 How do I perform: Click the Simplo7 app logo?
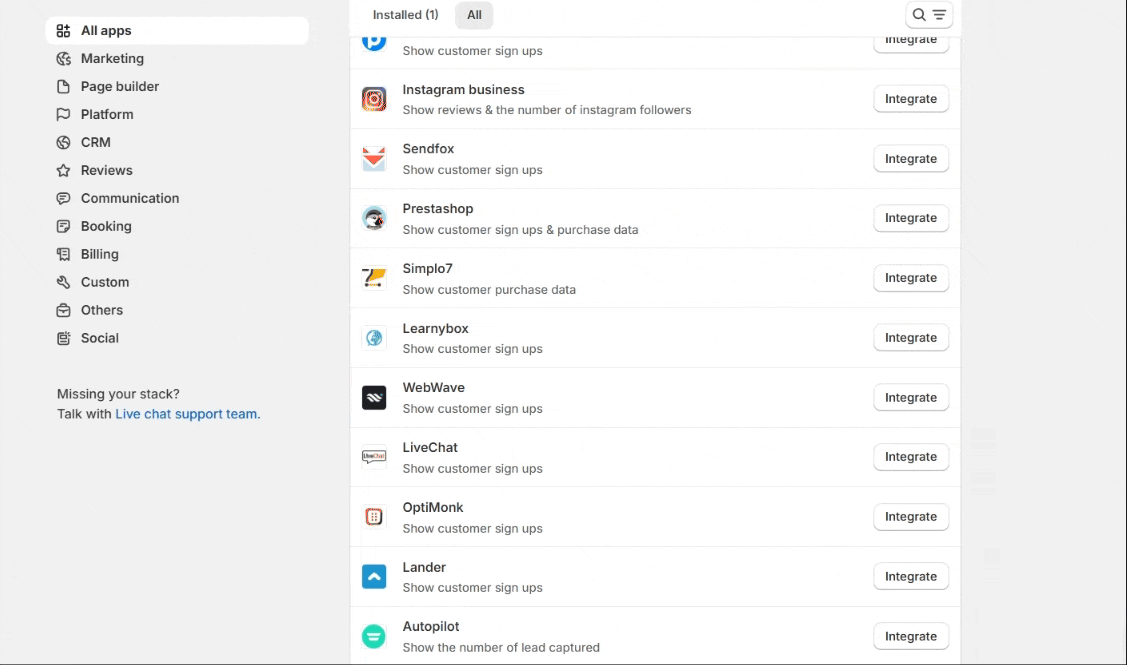374,278
